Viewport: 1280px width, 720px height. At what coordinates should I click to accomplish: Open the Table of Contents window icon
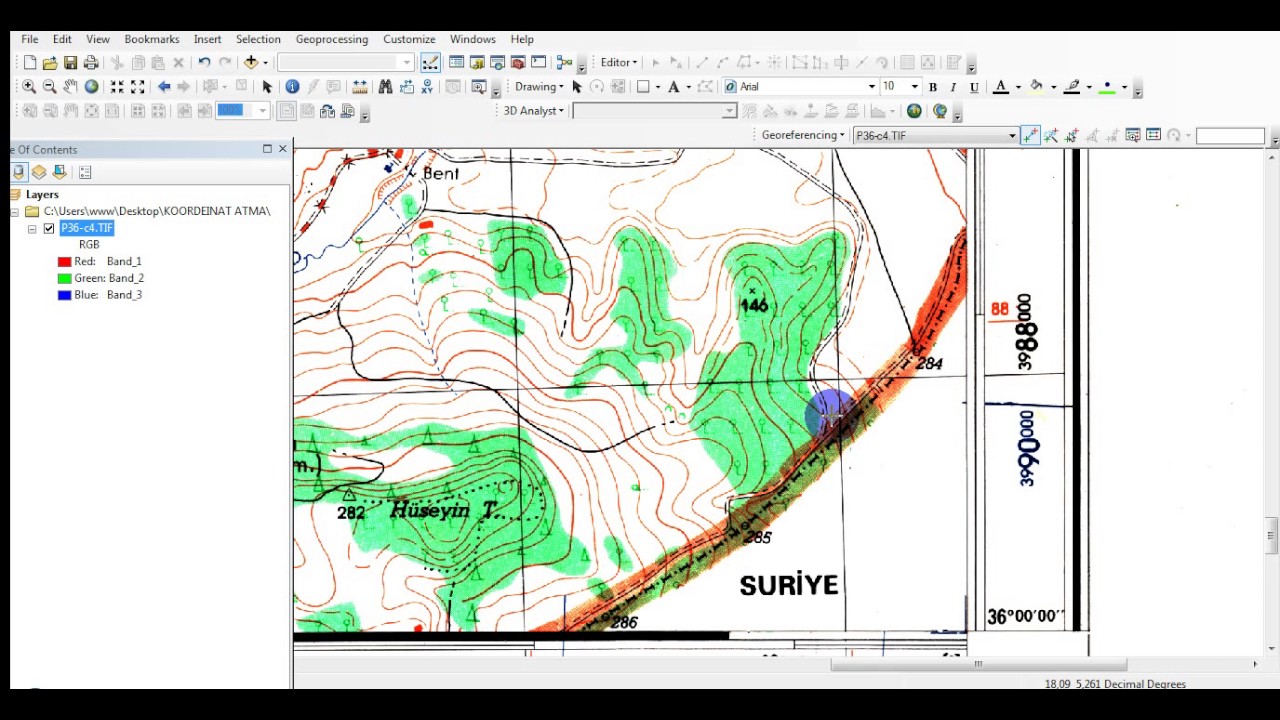pyautogui.click(x=457, y=63)
